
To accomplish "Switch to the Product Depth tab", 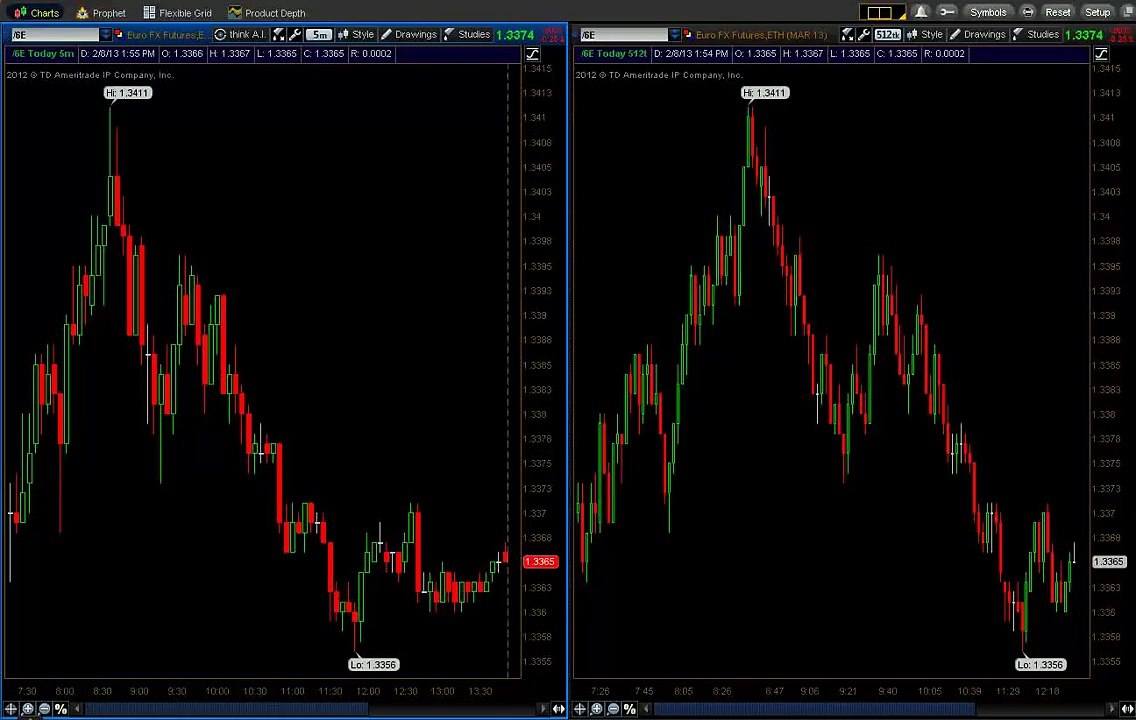I will (x=267, y=12).
